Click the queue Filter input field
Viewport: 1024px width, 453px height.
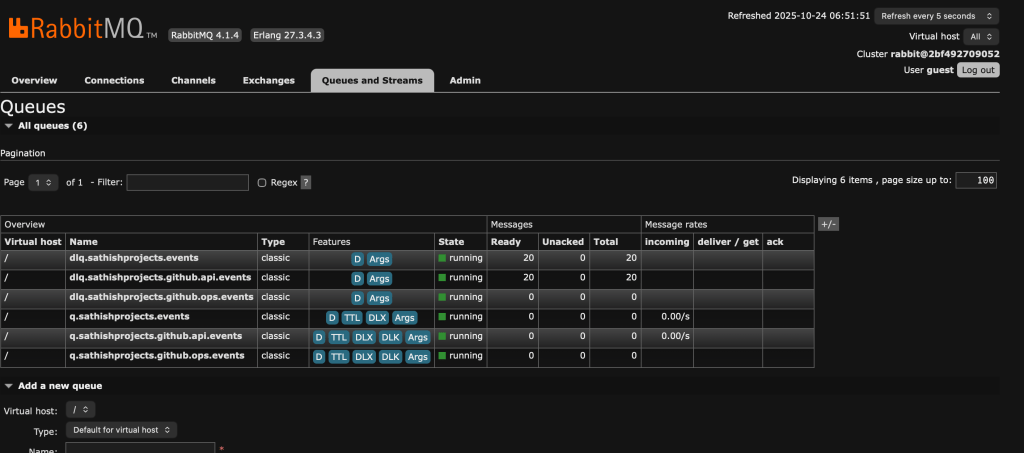point(187,183)
